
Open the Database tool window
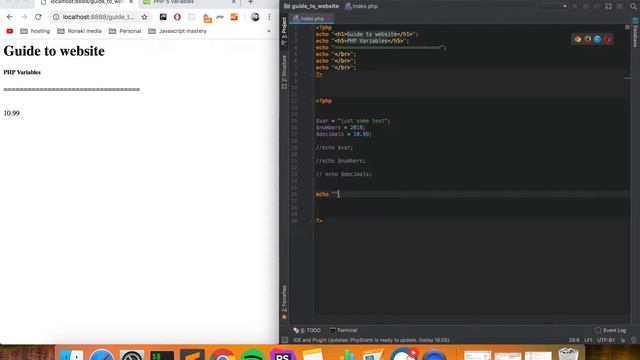(635, 33)
